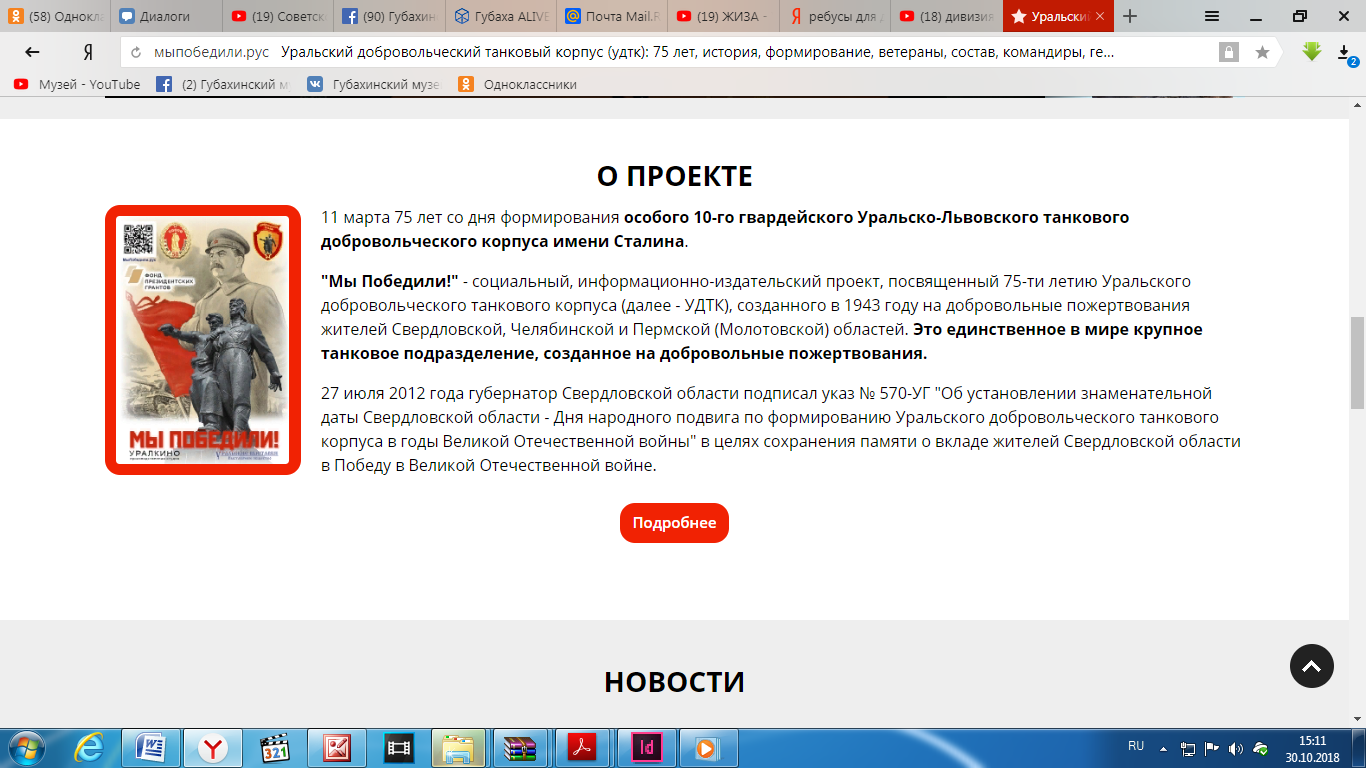Open a new tab with the plus button
The height and width of the screenshot is (768, 1366).
click(1130, 16)
